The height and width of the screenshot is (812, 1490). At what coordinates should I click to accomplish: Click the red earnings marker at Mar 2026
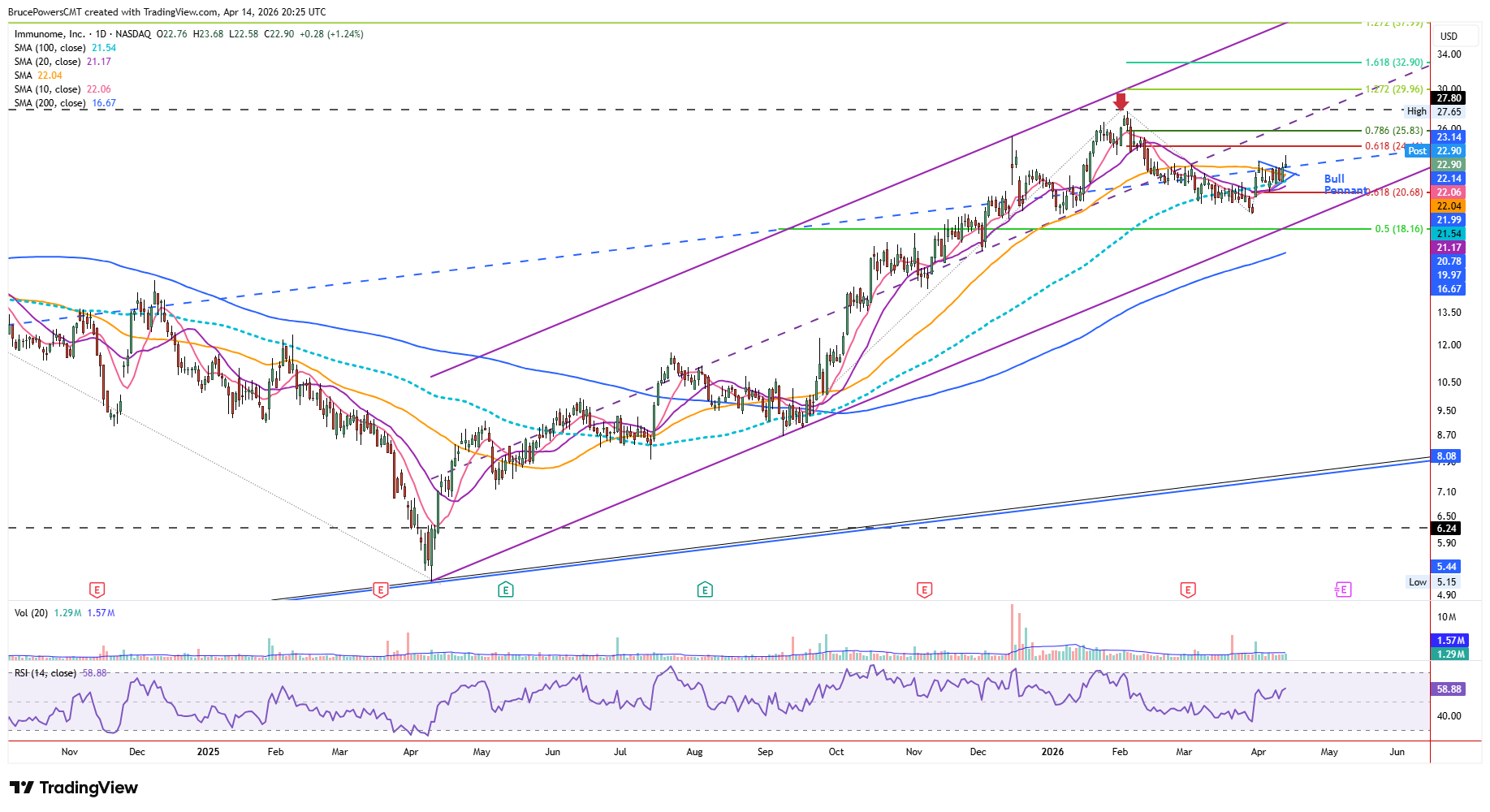(x=1188, y=590)
